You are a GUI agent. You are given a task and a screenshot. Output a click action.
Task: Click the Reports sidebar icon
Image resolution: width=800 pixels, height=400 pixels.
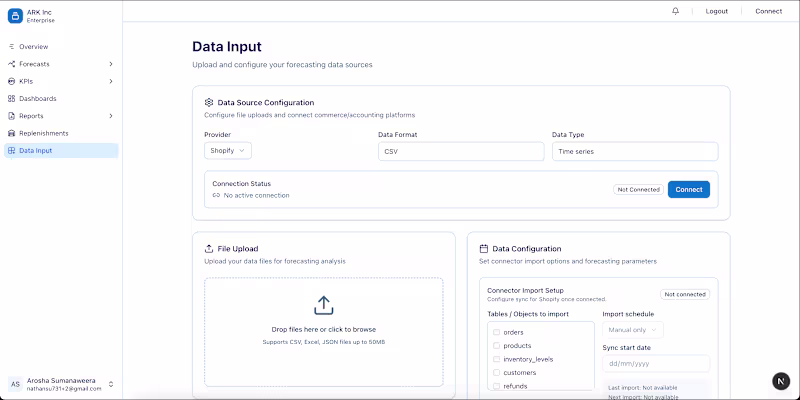coord(12,116)
